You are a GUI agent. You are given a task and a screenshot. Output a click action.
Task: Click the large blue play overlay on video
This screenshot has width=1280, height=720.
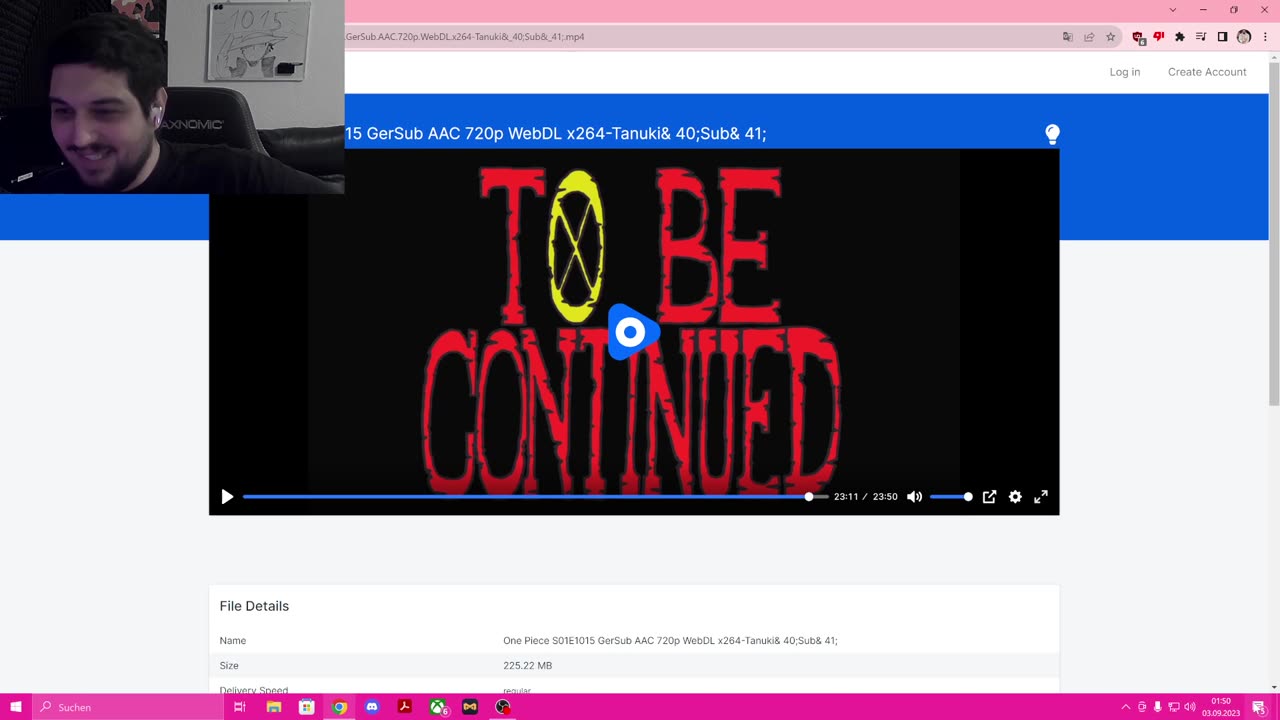click(633, 332)
